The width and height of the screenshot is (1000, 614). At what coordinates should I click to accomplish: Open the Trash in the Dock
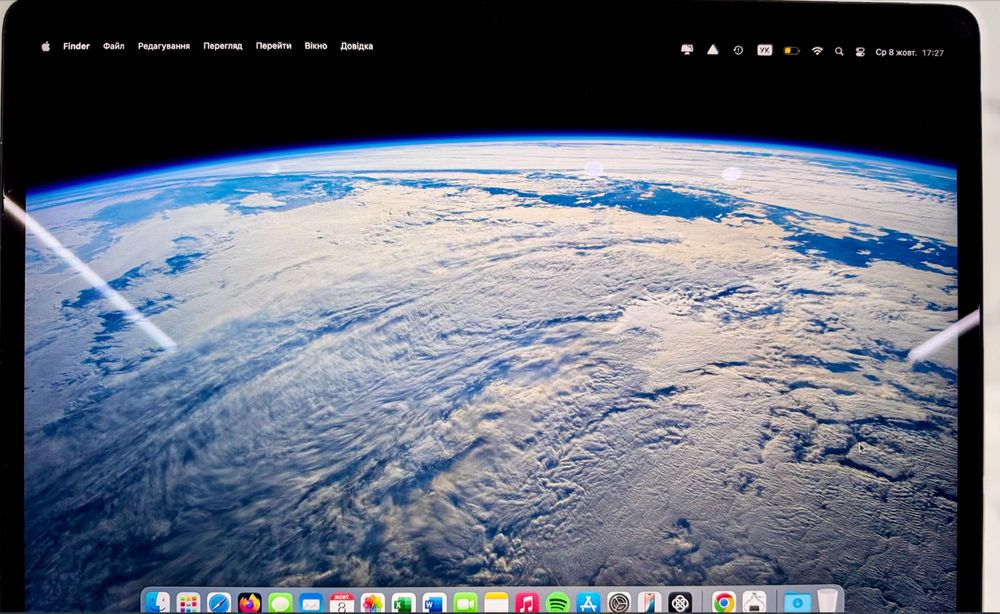tap(827, 601)
